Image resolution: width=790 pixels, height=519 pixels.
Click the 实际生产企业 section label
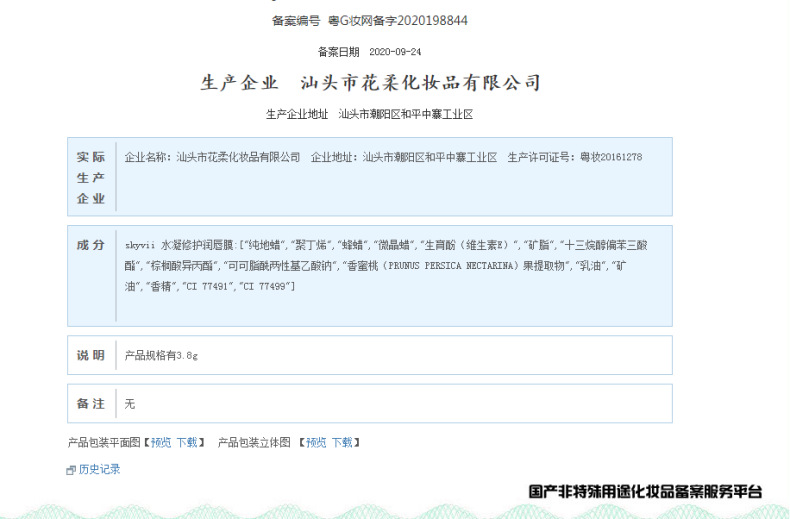click(x=91, y=177)
